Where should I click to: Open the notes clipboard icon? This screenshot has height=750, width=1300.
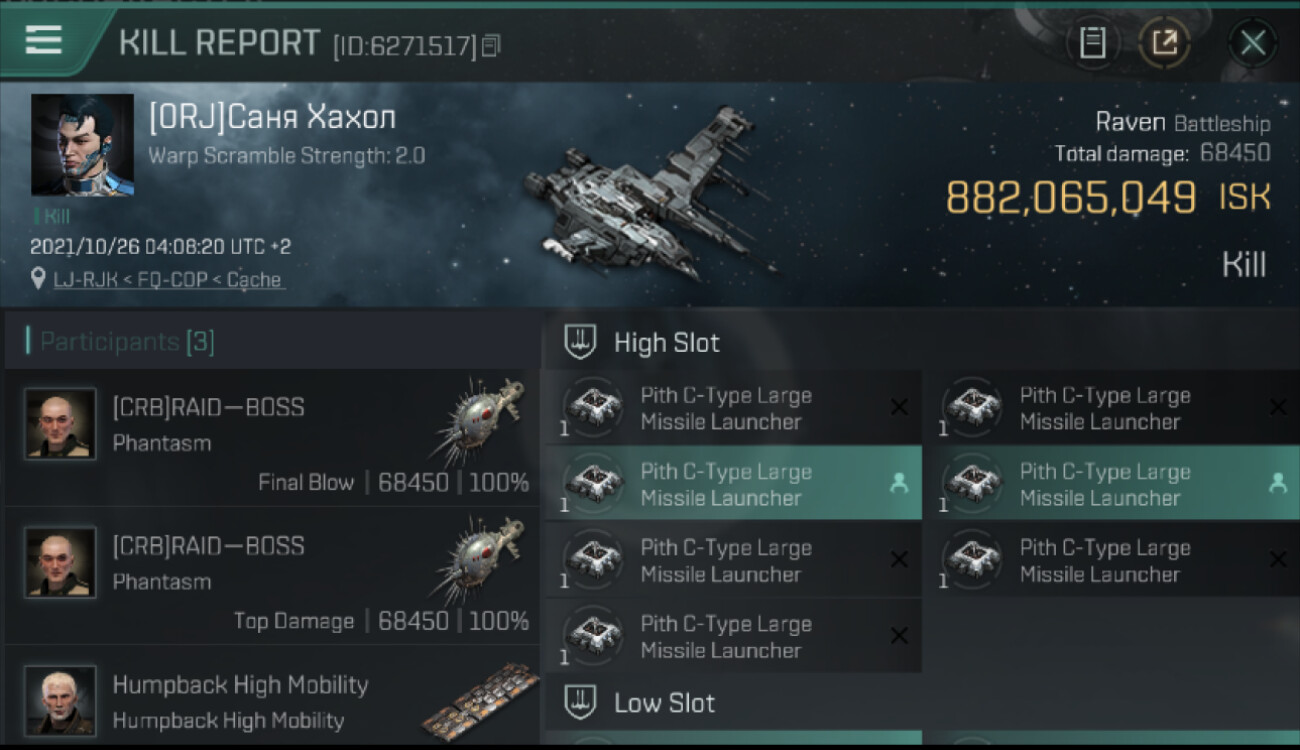click(x=1092, y=43)
